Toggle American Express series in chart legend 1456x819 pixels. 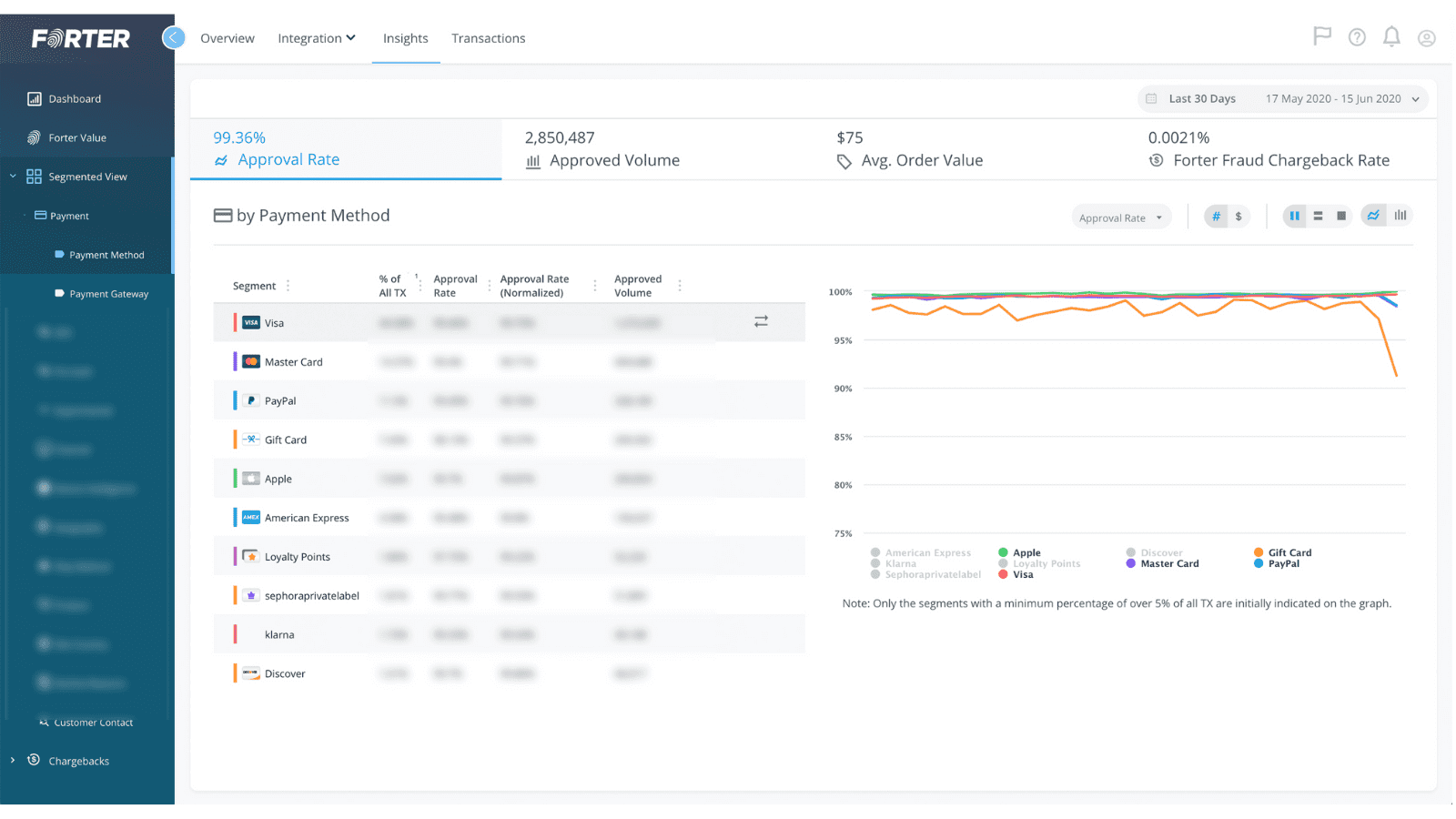pos(921,552)
